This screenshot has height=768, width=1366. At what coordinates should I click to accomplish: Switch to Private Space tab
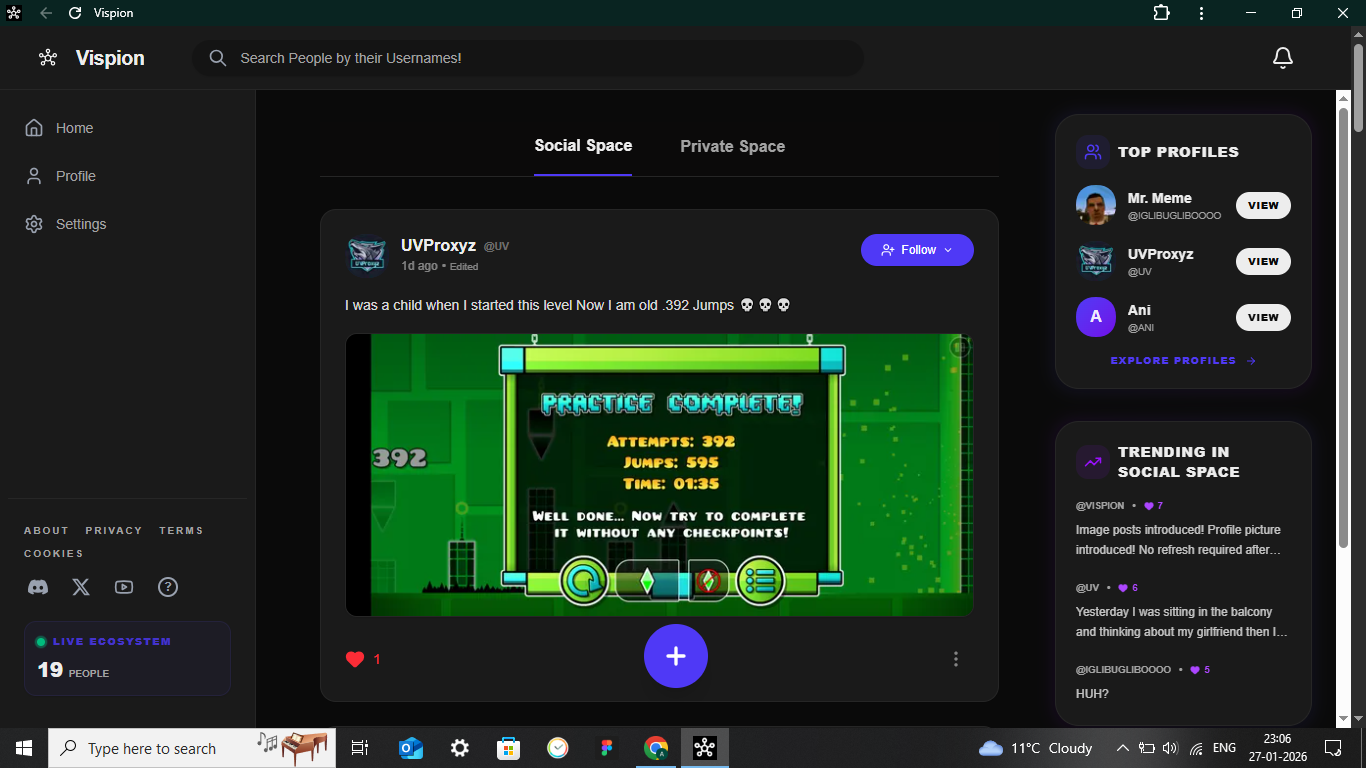pyautogui.click(x=733, y=146)
